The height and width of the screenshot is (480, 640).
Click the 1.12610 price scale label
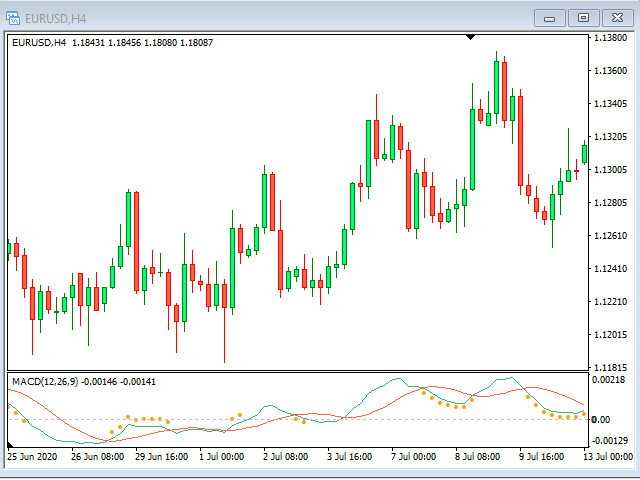click(610, 236)
